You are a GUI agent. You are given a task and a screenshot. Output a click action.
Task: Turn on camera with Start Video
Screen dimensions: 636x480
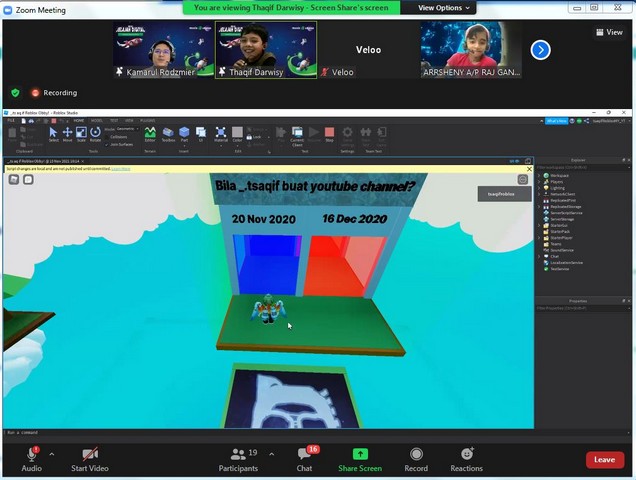click(x=90, y=455)
